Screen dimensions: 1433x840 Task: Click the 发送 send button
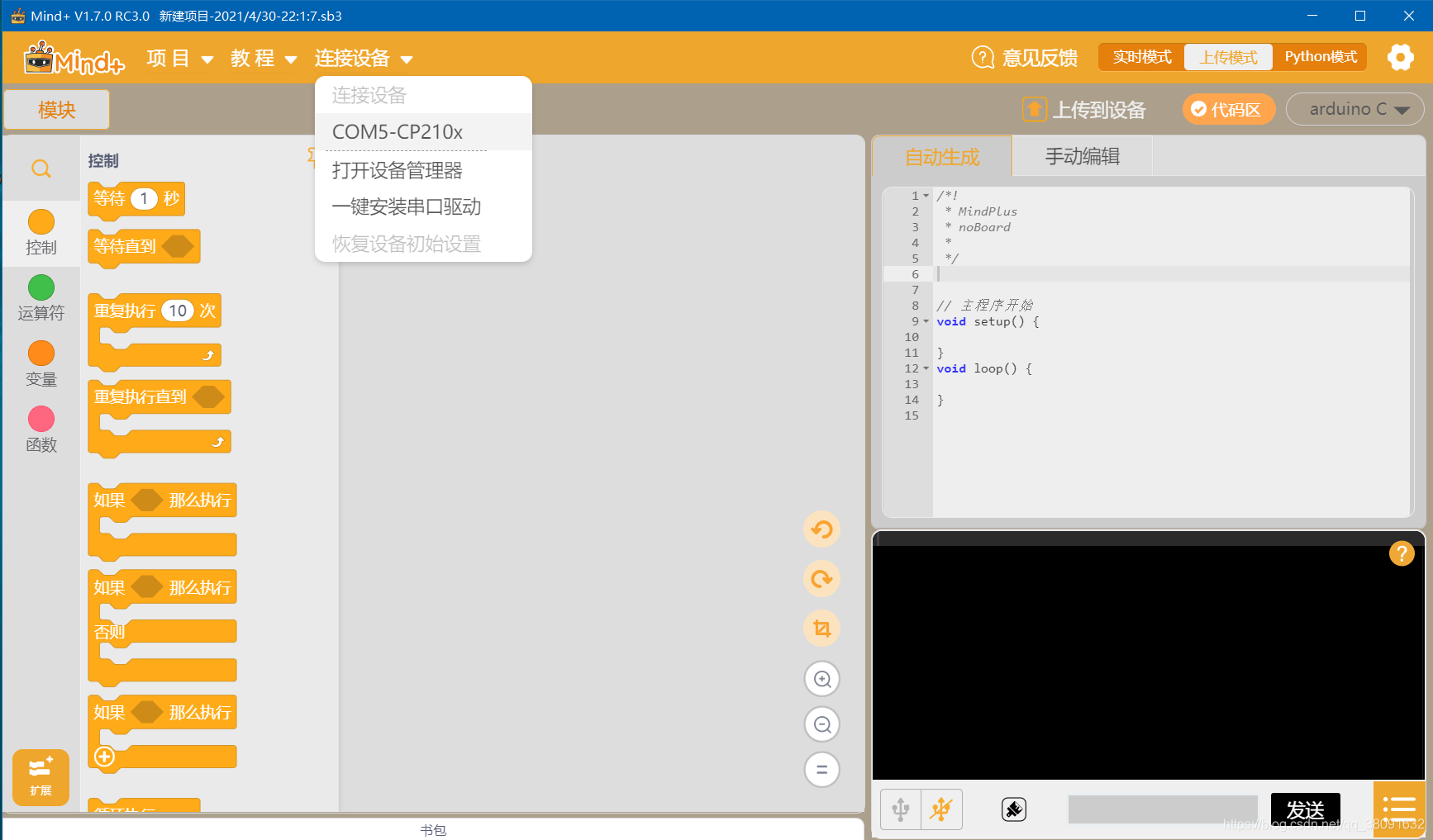pos(1306,809)
